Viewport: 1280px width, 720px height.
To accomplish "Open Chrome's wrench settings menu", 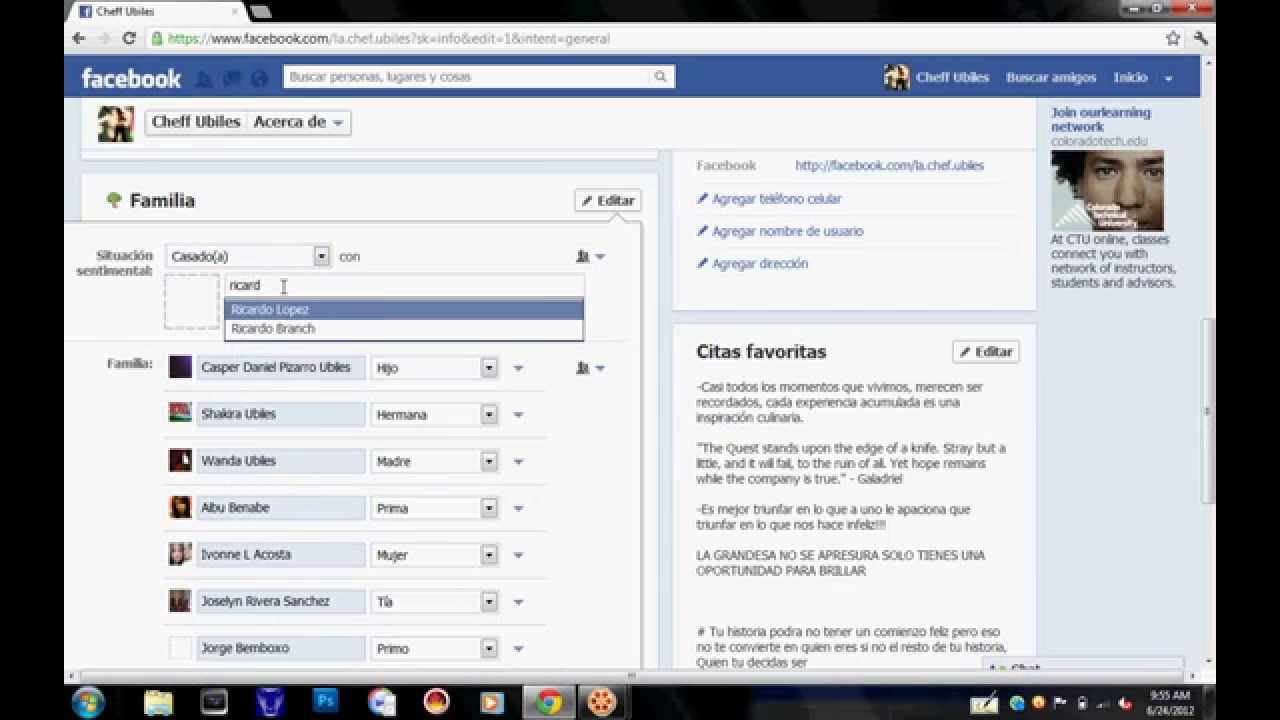I will (1201, 38).
